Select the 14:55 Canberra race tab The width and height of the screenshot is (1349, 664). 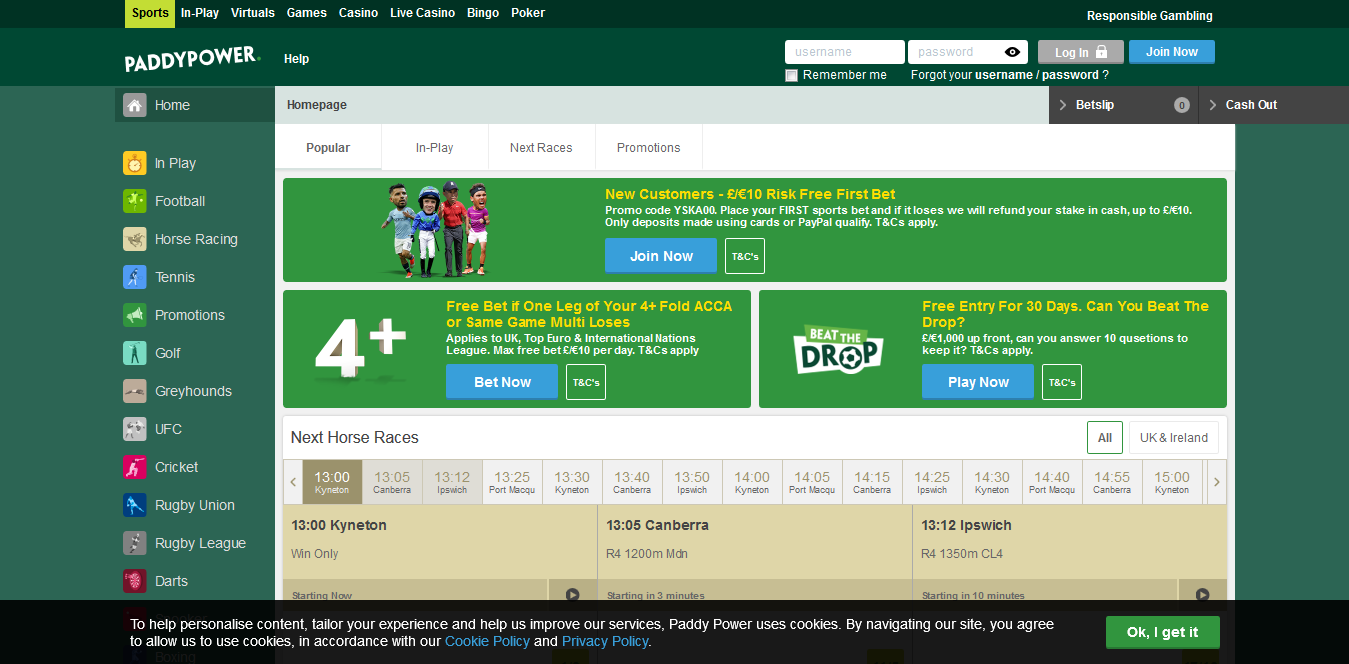(1112, 482)
